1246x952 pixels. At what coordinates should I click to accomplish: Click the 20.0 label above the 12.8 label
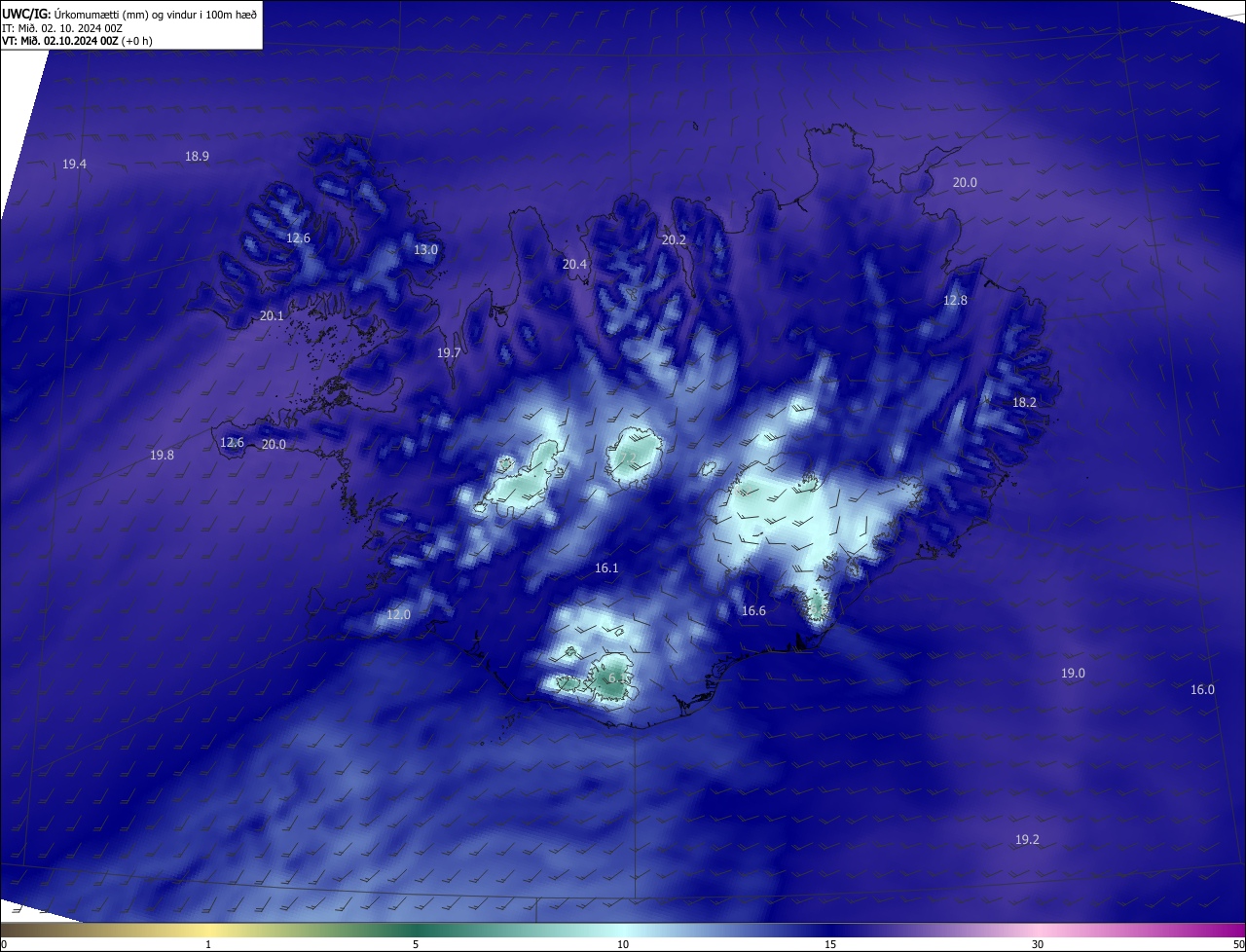click(x=964, y=183)
